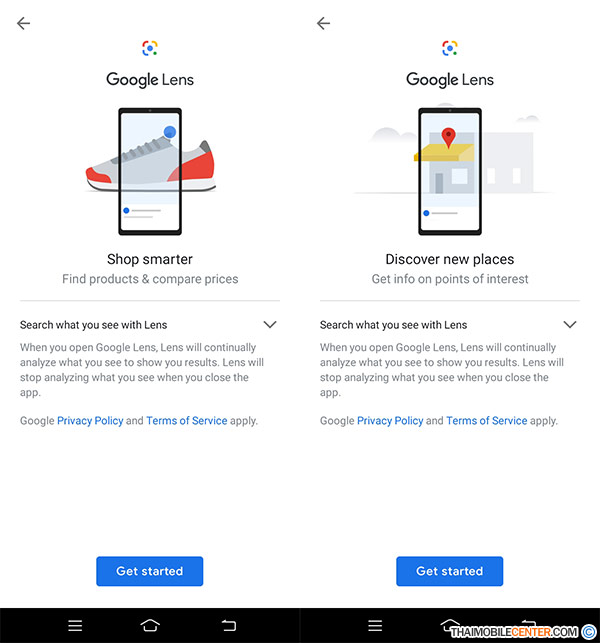The width and height of the screenshot is (600, 643).
Task: Click Get started under Shop smarter
Action: click(x=150, y=571)
